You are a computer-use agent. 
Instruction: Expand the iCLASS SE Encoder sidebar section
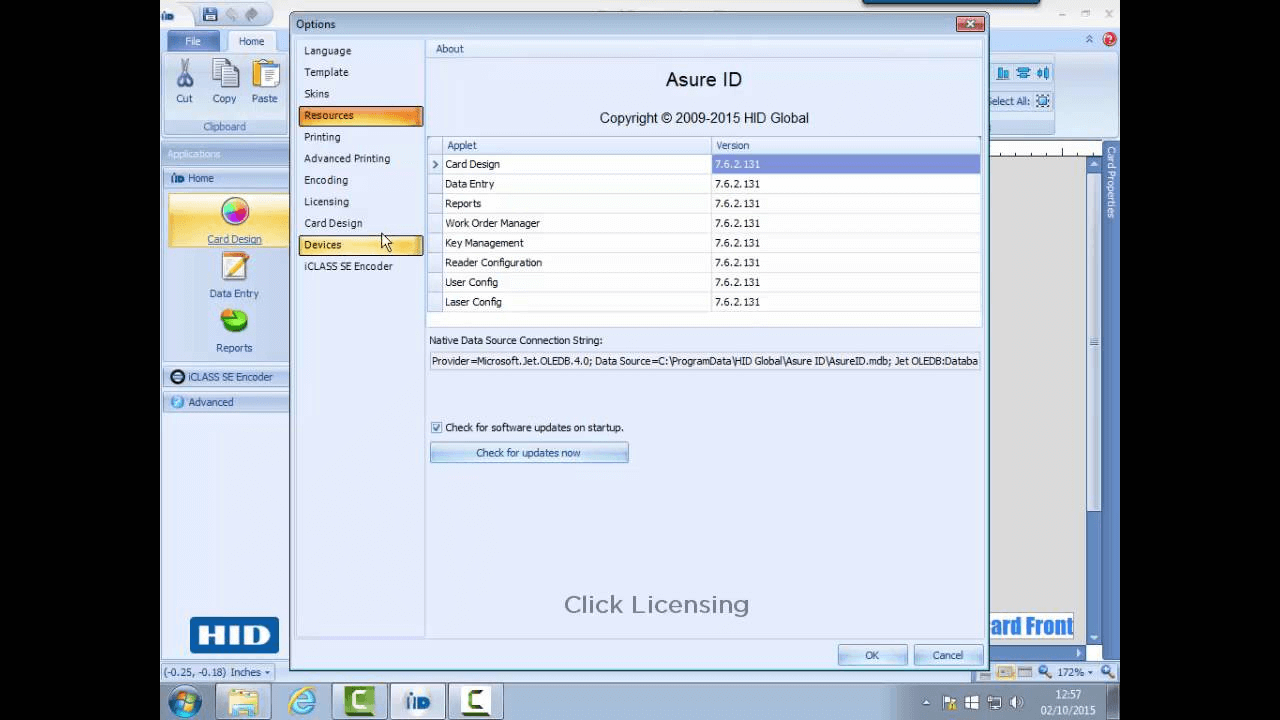point(225,377)
